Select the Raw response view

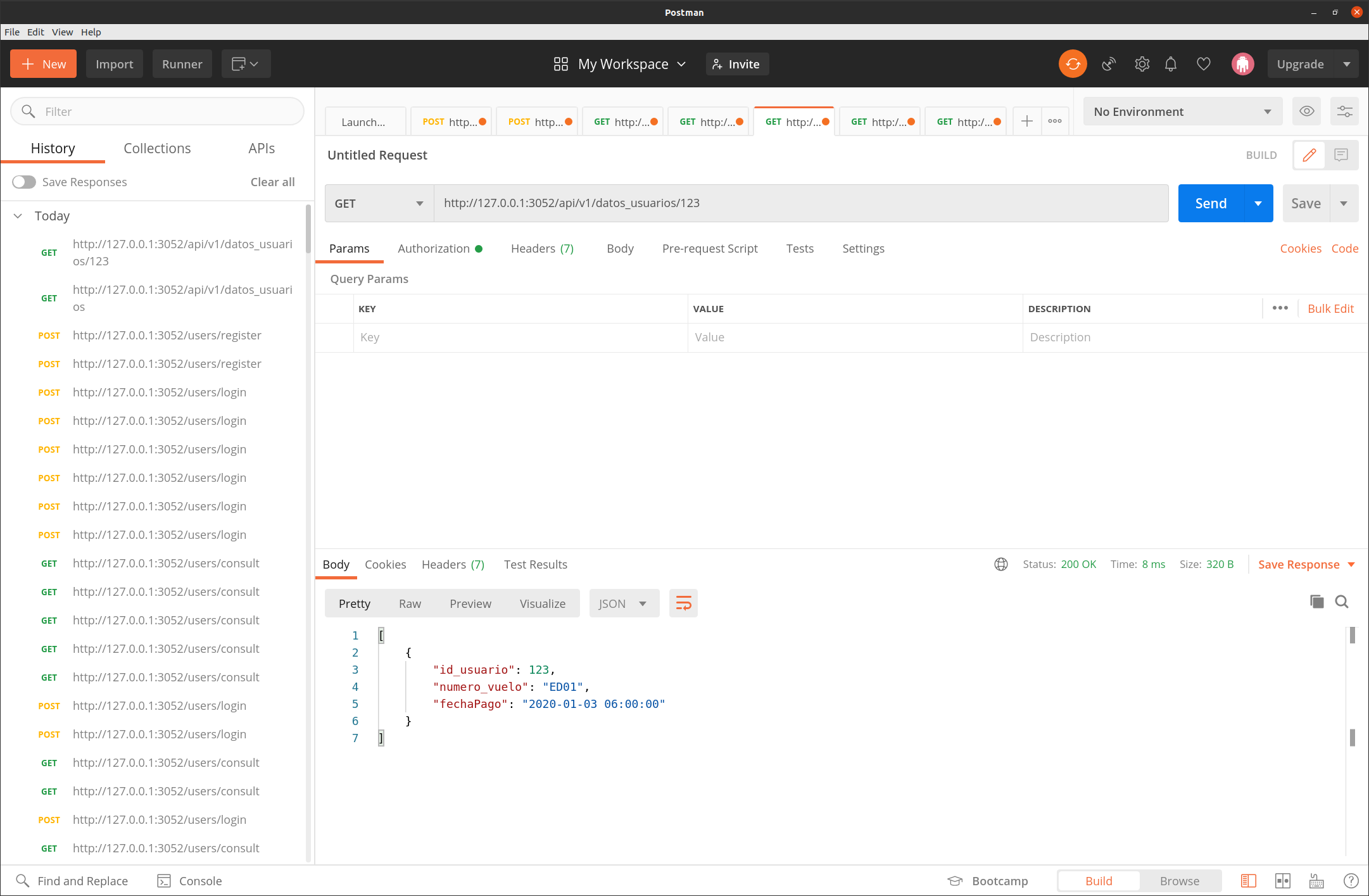pos(410,603)
